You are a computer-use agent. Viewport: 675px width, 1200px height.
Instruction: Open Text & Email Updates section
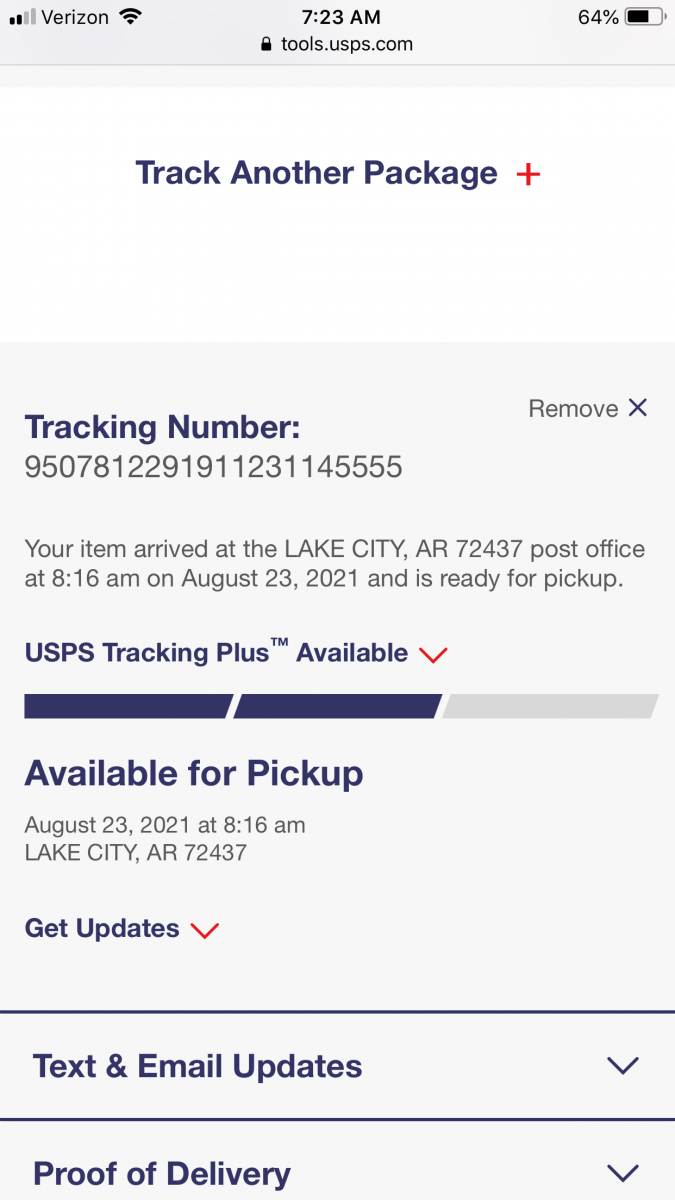[x=198, y=1066]
